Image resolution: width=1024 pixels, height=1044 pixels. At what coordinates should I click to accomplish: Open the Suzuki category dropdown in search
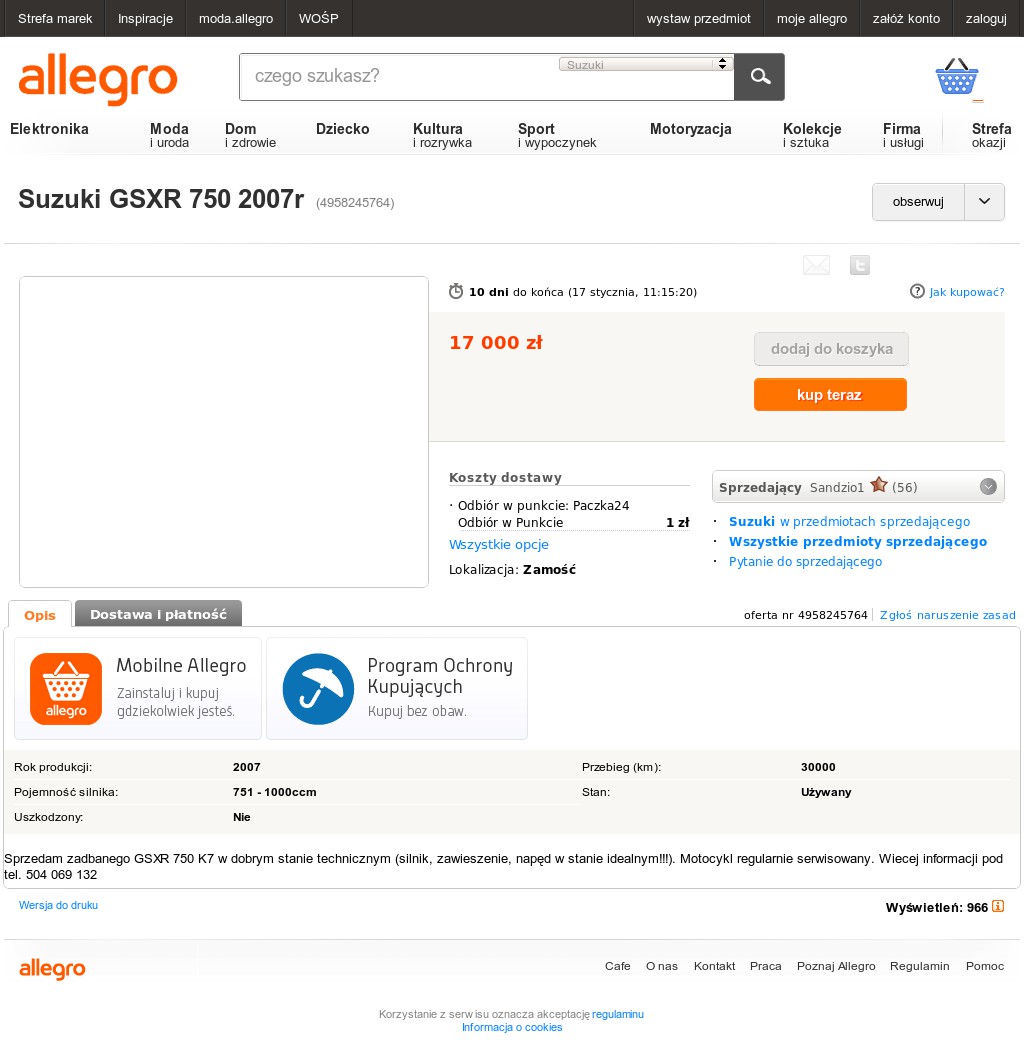click(646, 65)
